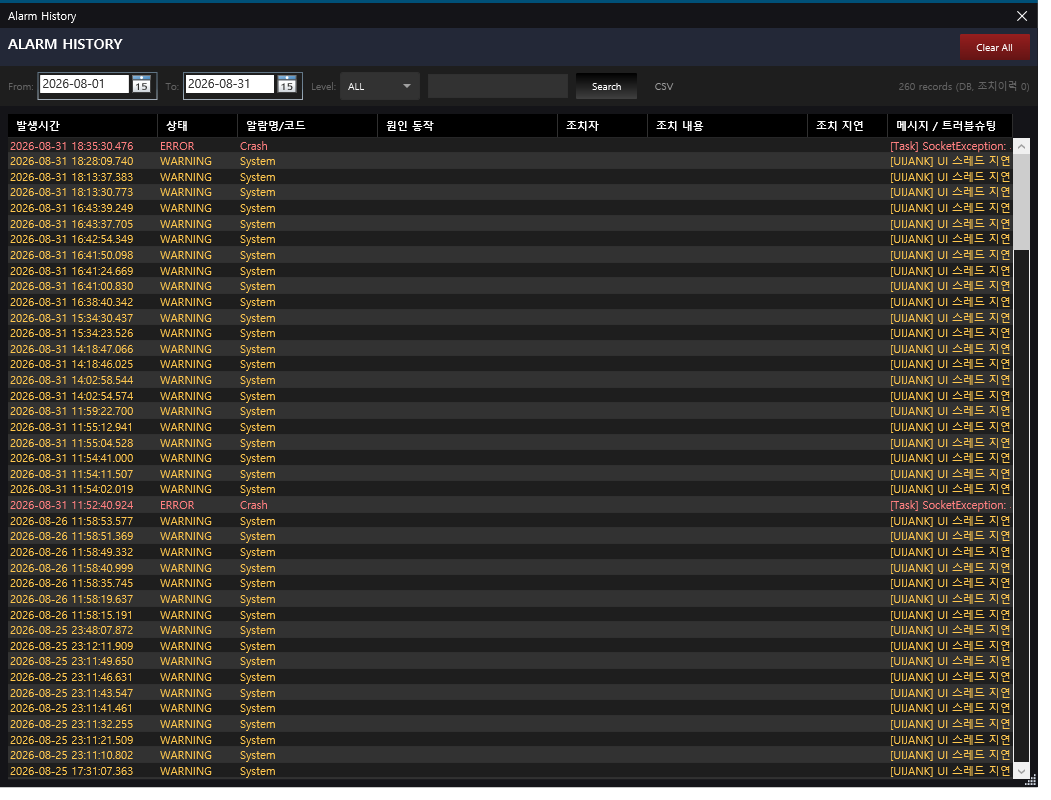Close the Alarm History window

point(1022,16)
